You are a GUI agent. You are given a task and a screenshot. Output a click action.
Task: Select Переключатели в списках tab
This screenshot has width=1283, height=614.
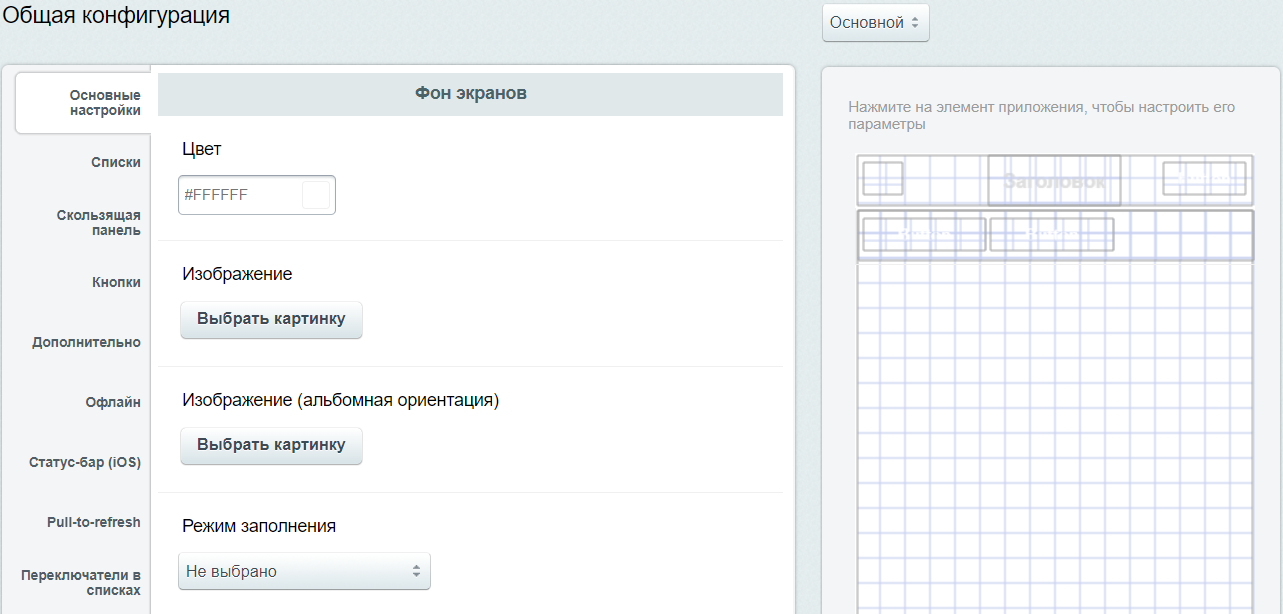(x=81, y=582)
